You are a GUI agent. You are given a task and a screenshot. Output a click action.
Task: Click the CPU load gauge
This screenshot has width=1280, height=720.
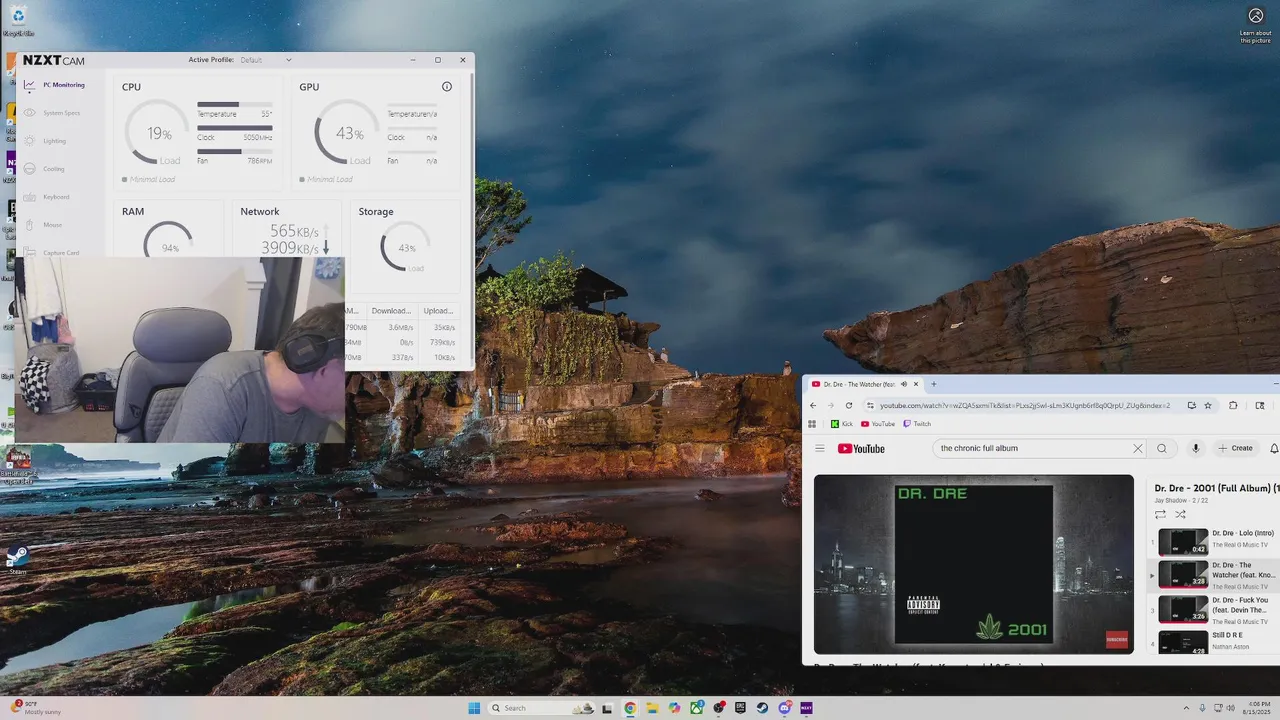click(x=159, y=133)
